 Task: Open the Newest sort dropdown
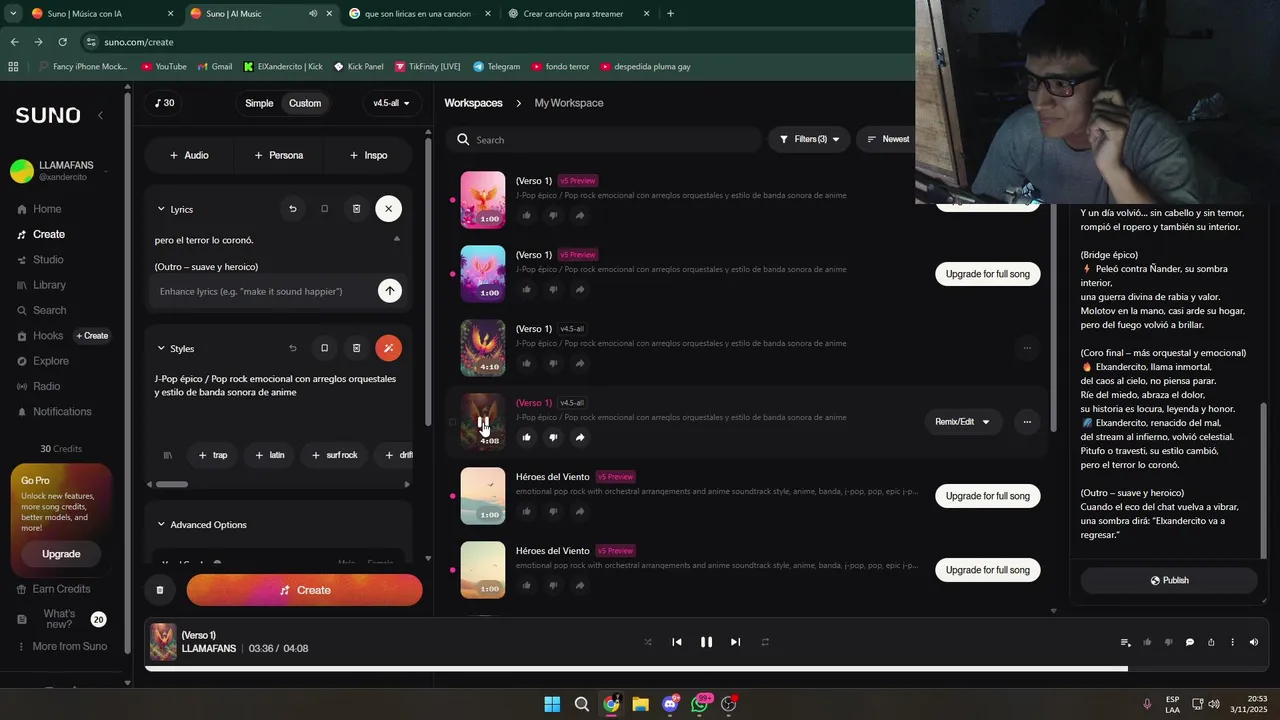point(888,139)
